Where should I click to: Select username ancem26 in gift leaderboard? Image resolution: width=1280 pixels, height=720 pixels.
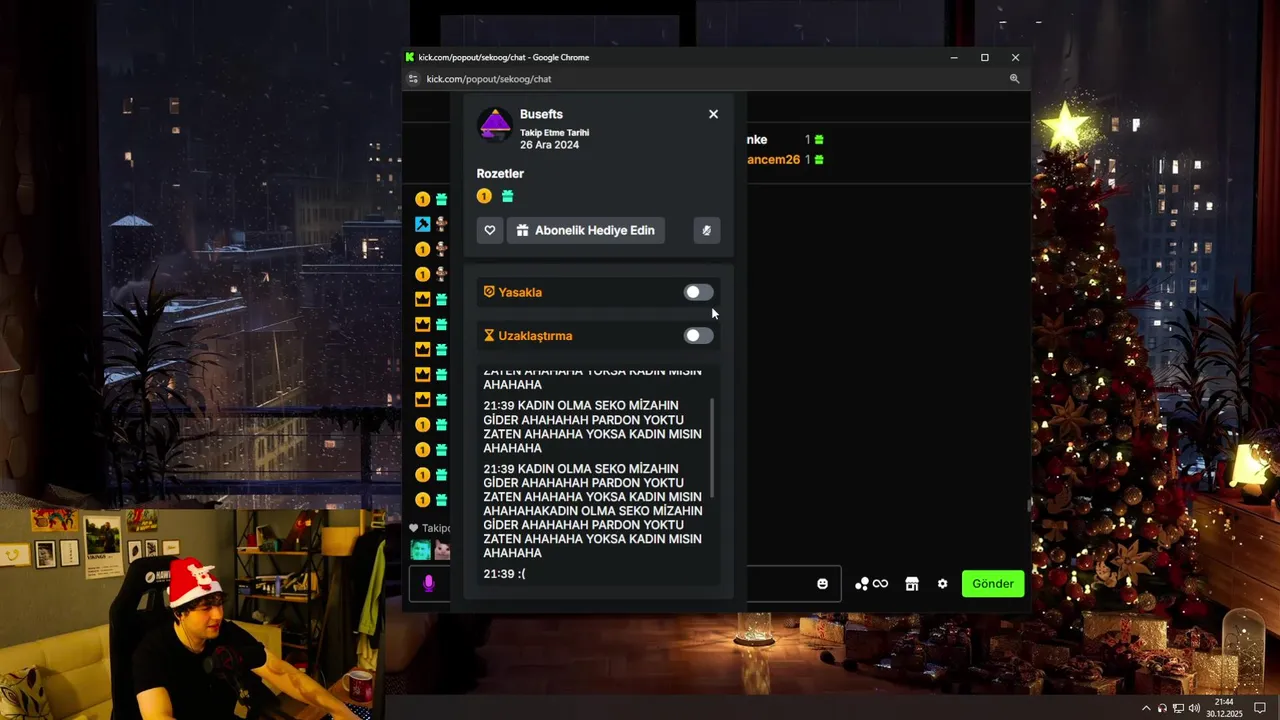774,159
